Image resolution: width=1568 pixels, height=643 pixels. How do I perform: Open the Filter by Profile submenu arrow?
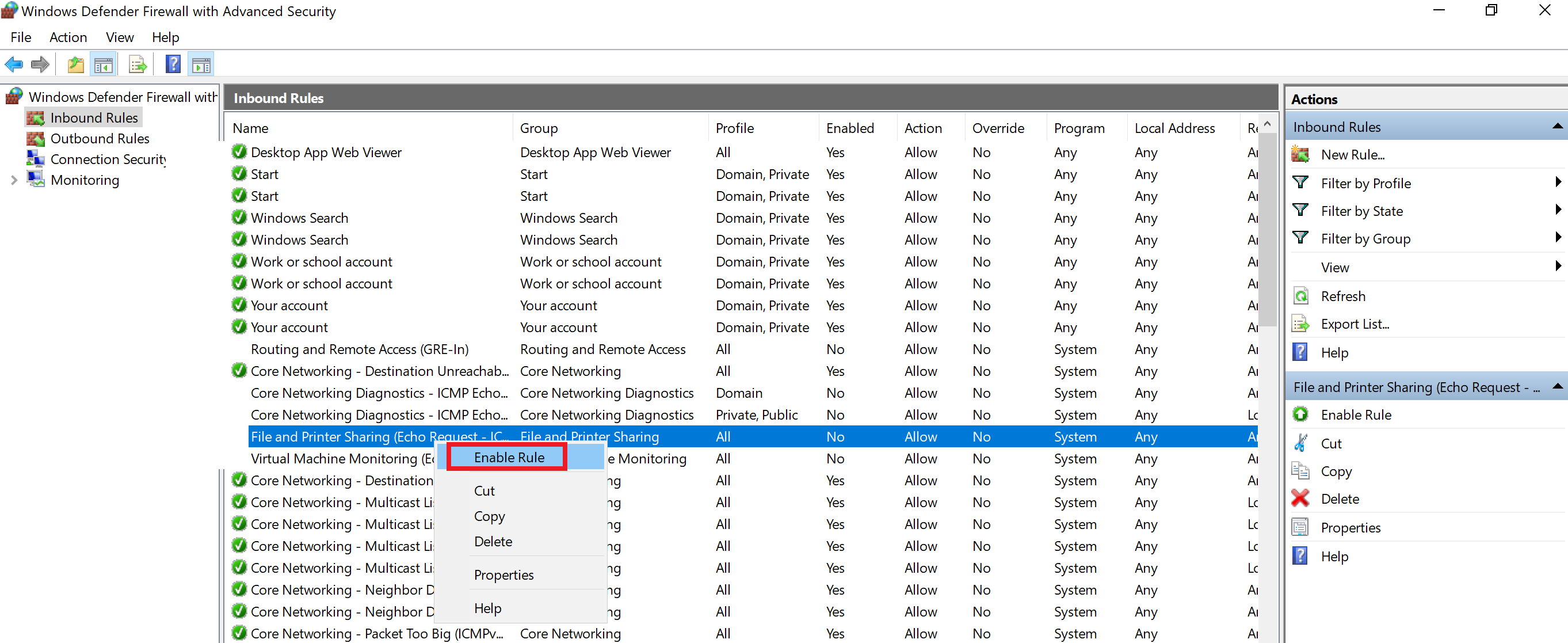[1557, 182]
